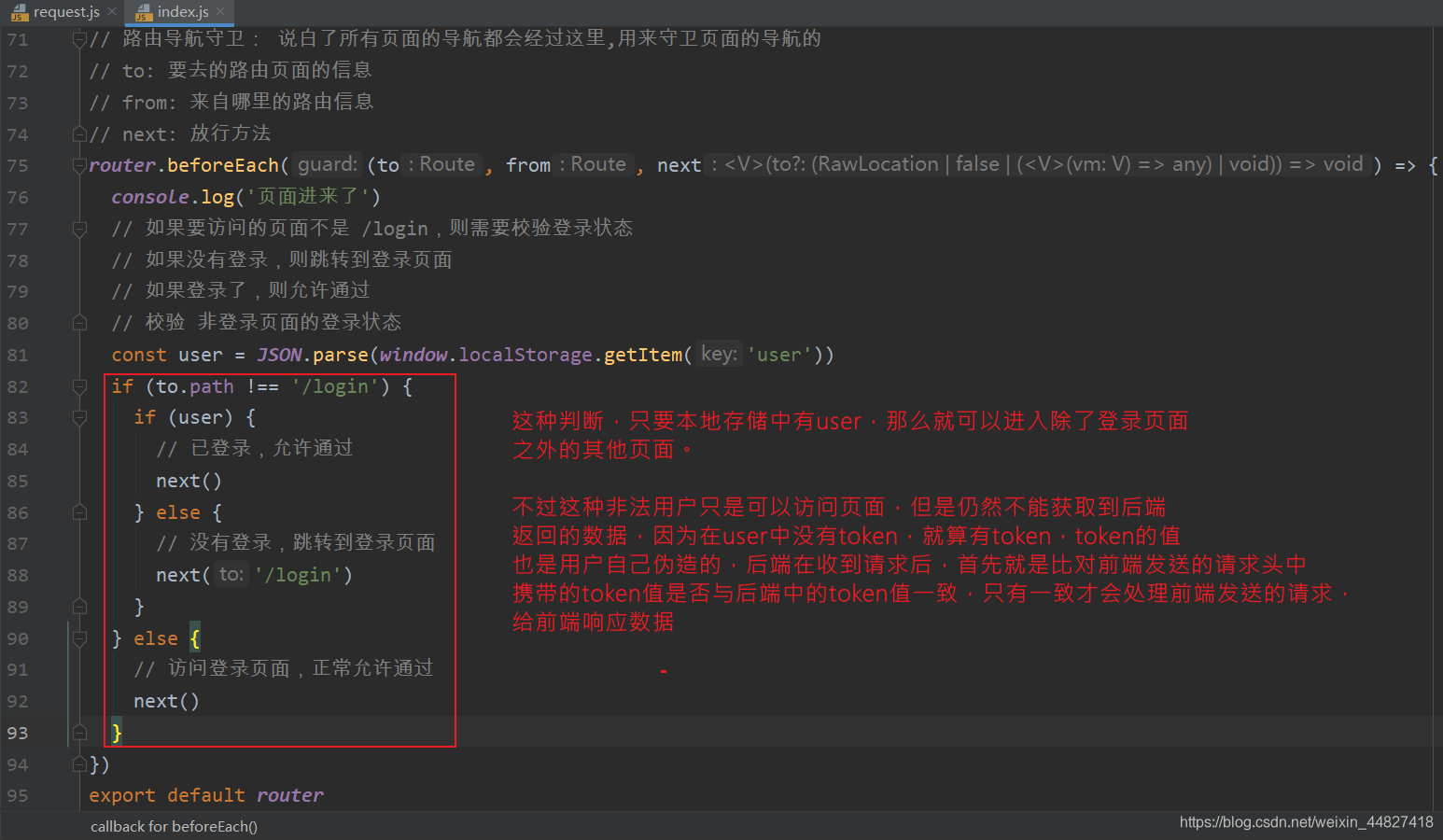Image resolution: width=1443 pixels, height=840 pixels.
Task: Click the '// from:' comment on line 73
Action: pos(231,103)
